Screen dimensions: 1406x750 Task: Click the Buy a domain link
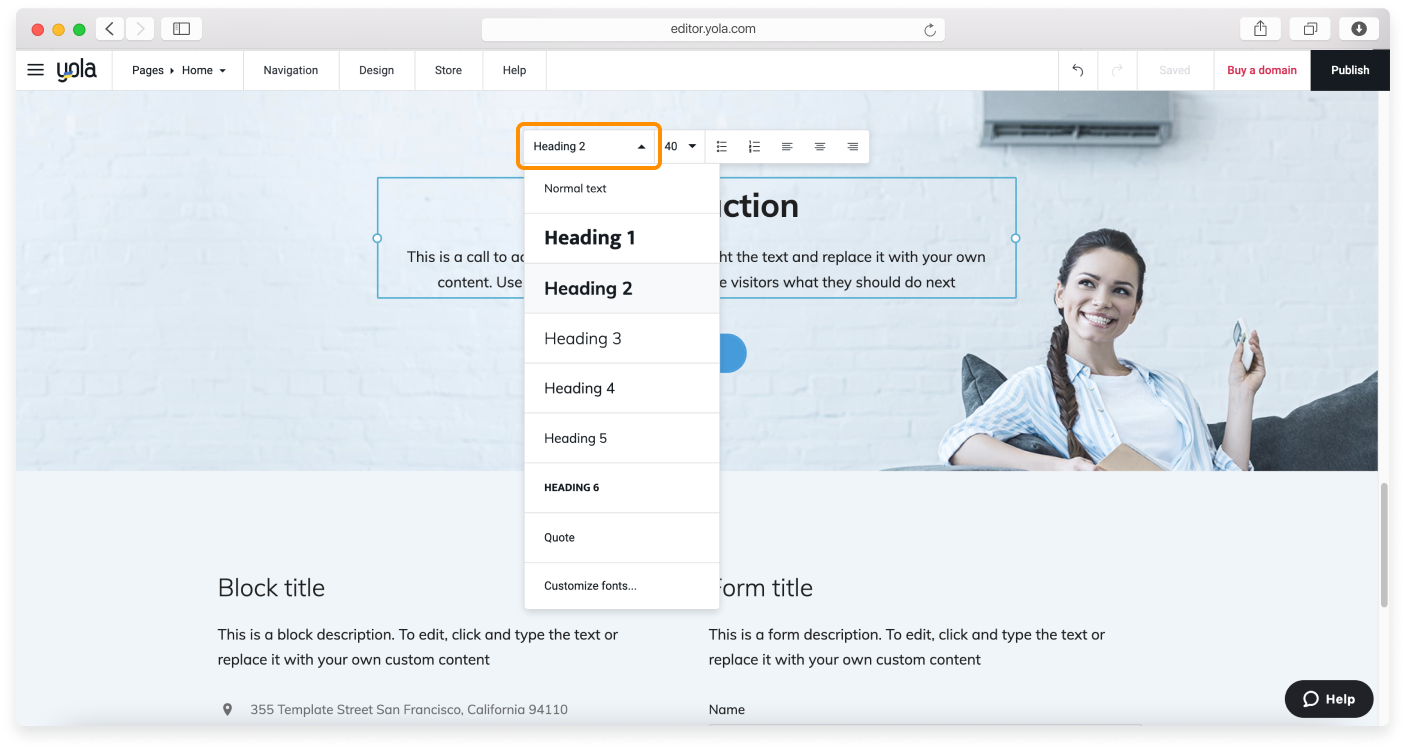tap(1261, 70)
